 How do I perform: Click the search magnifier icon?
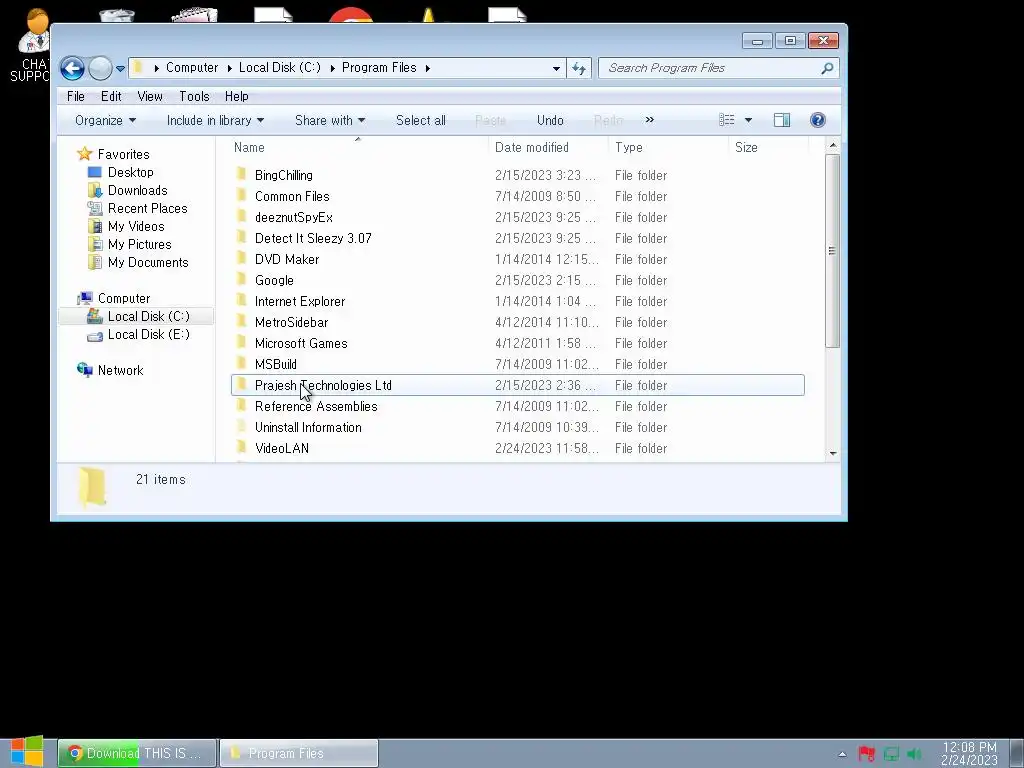click(827, 68)
